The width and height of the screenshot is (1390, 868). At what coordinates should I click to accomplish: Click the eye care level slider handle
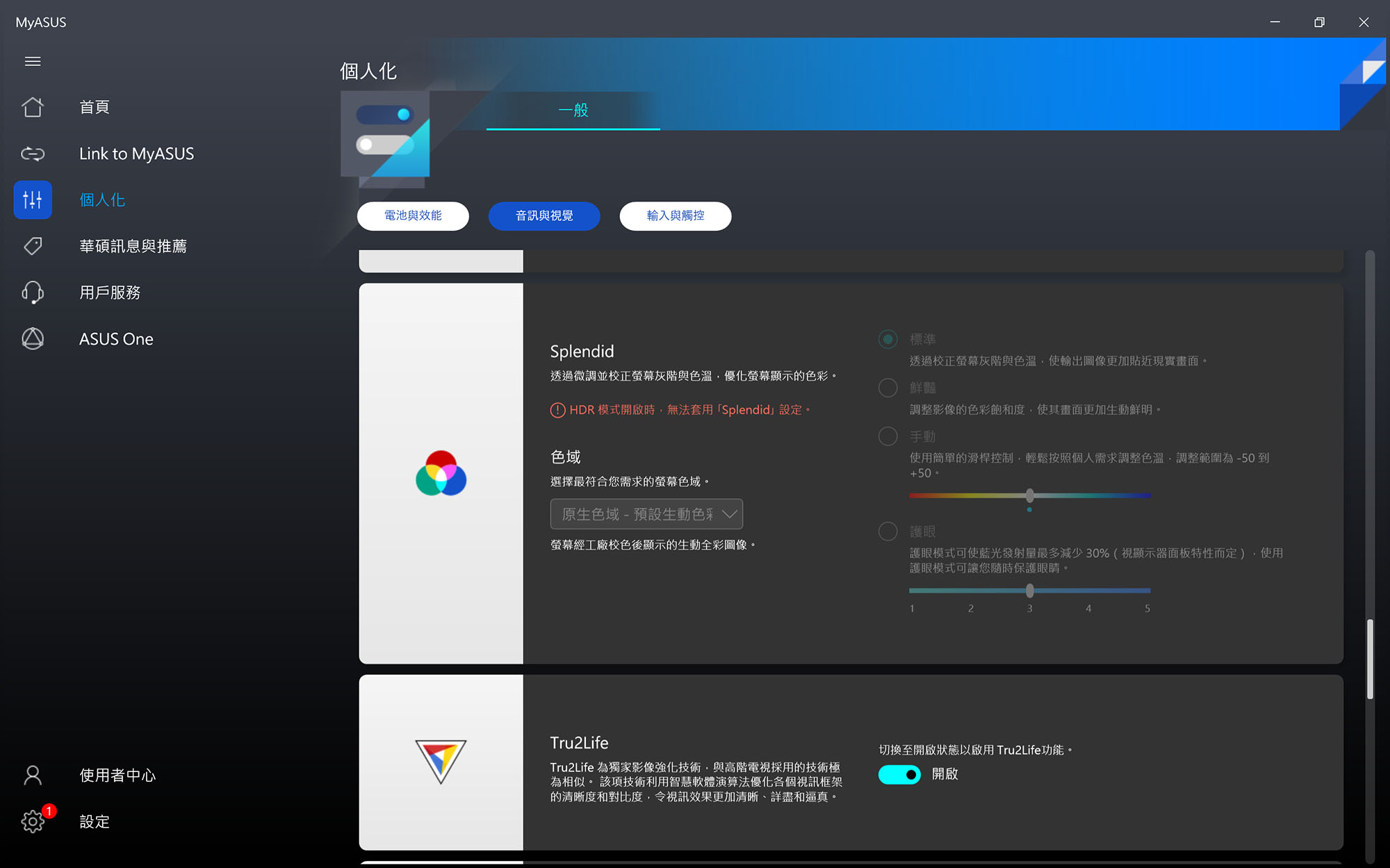coord(1030,591)
